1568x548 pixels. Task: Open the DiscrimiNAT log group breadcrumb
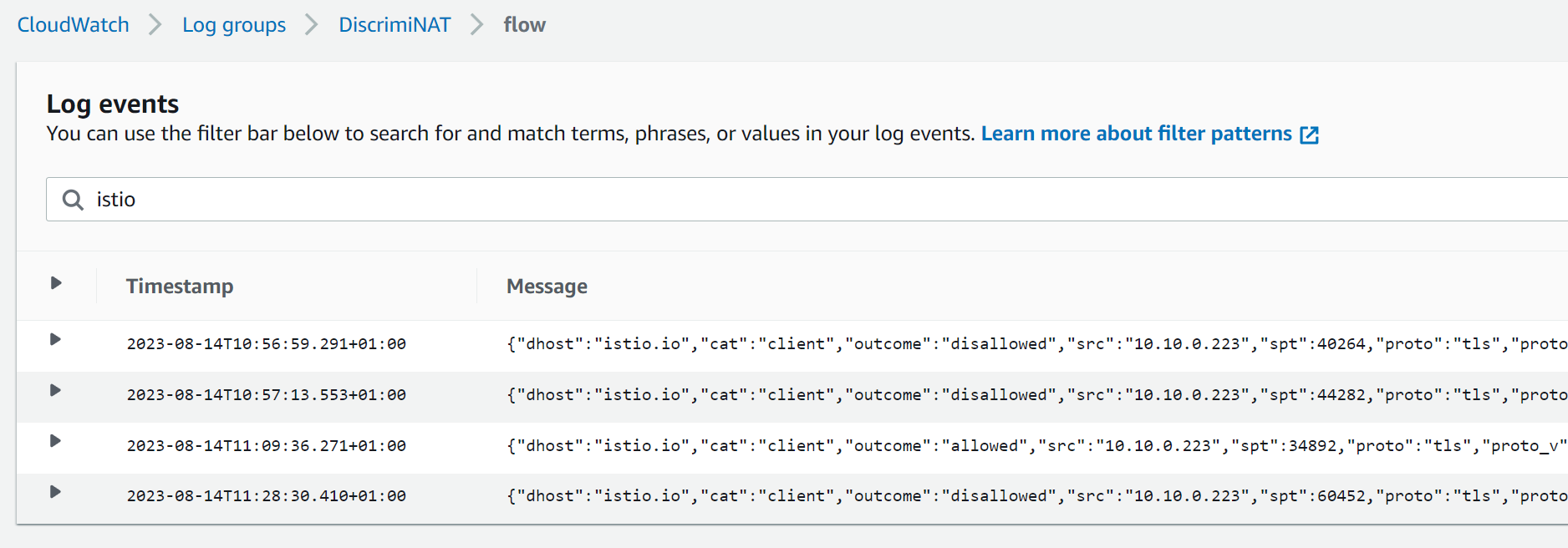(x=395, y=25)
